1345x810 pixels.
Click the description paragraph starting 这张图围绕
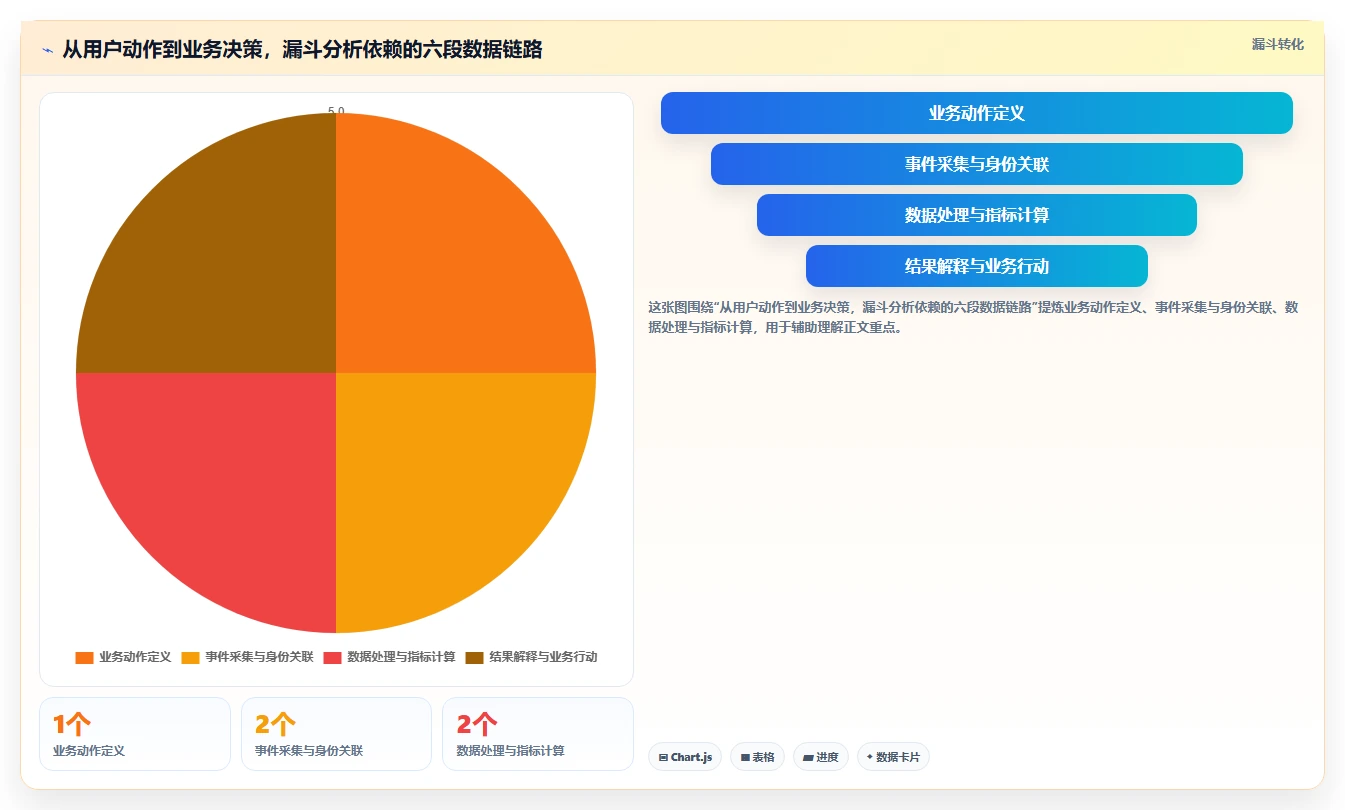click(973, 317)
